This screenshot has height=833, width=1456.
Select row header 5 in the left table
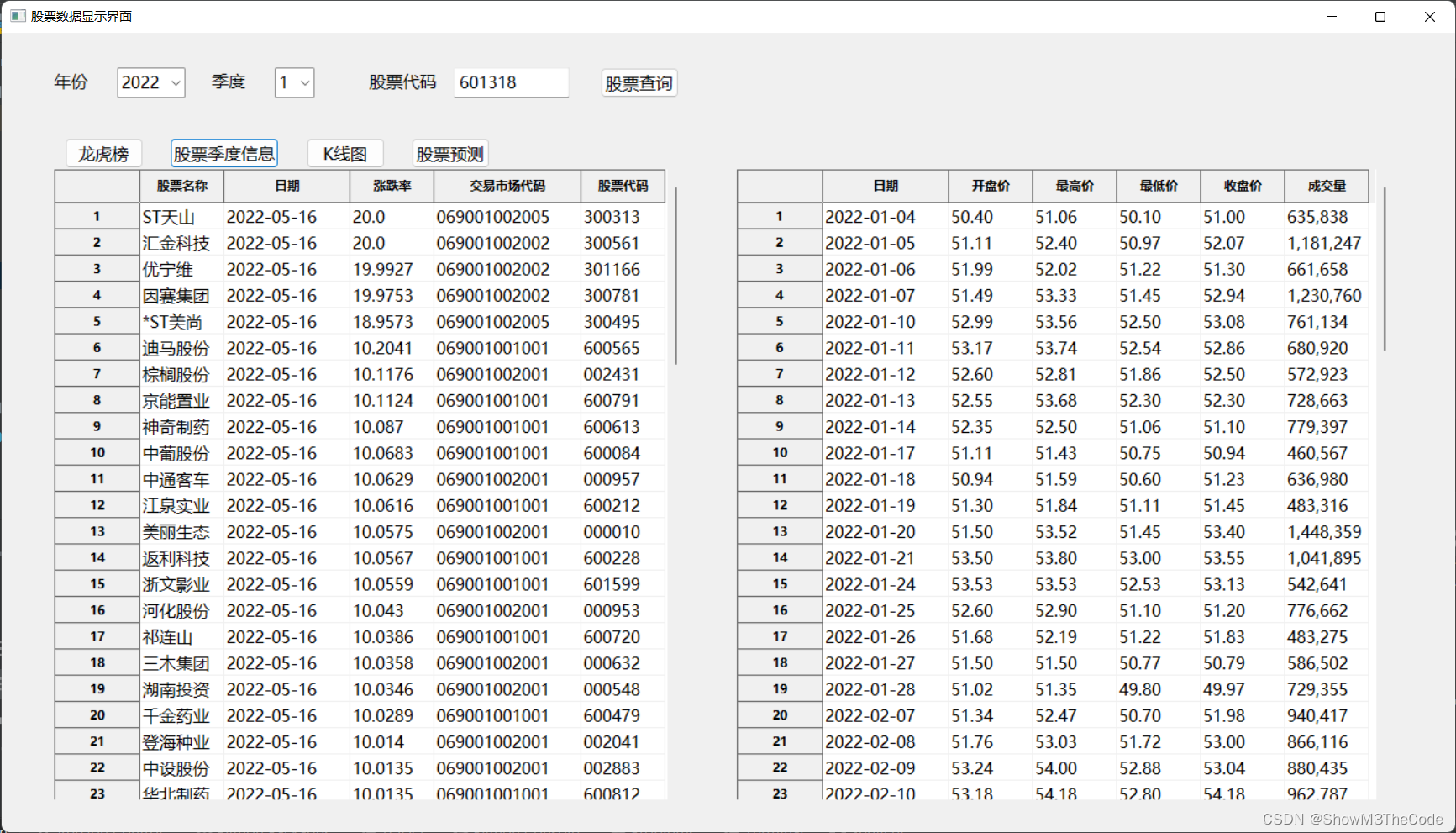[x=97, y=322]
